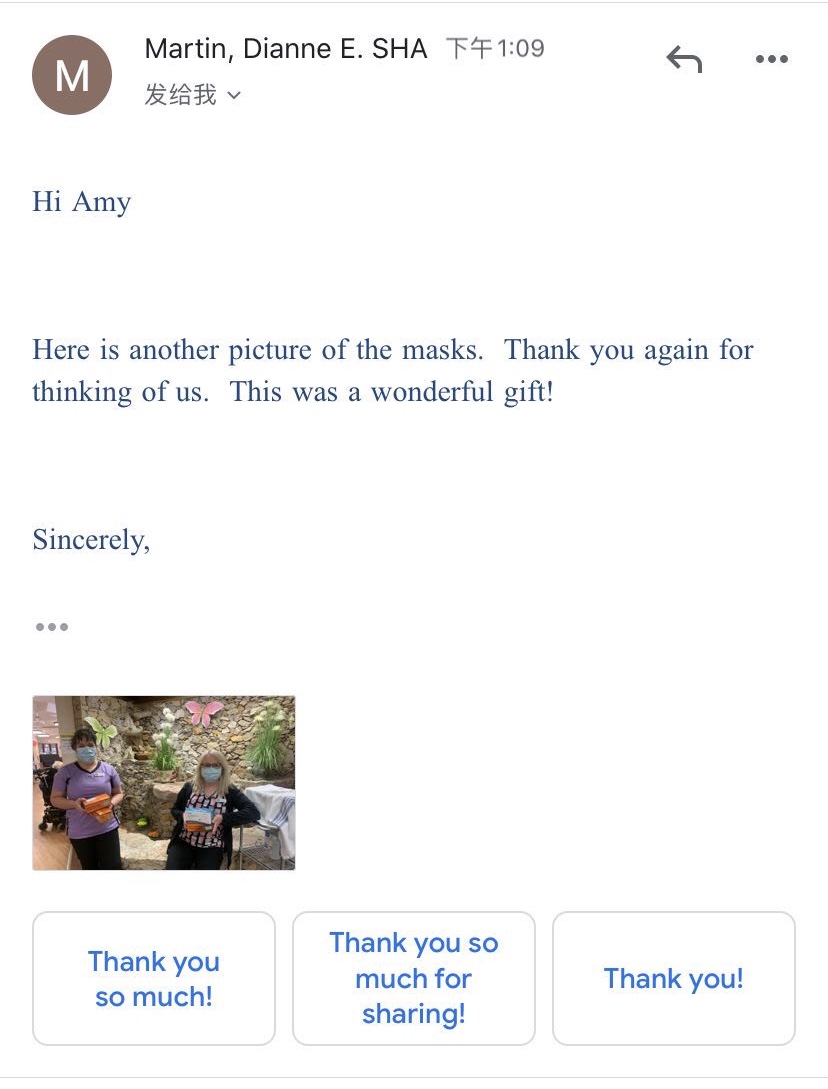Viewport: 828px width, 1089px height.
Task: Pick "Thank you so much for sharing!" reply
Action: point(414,978)
